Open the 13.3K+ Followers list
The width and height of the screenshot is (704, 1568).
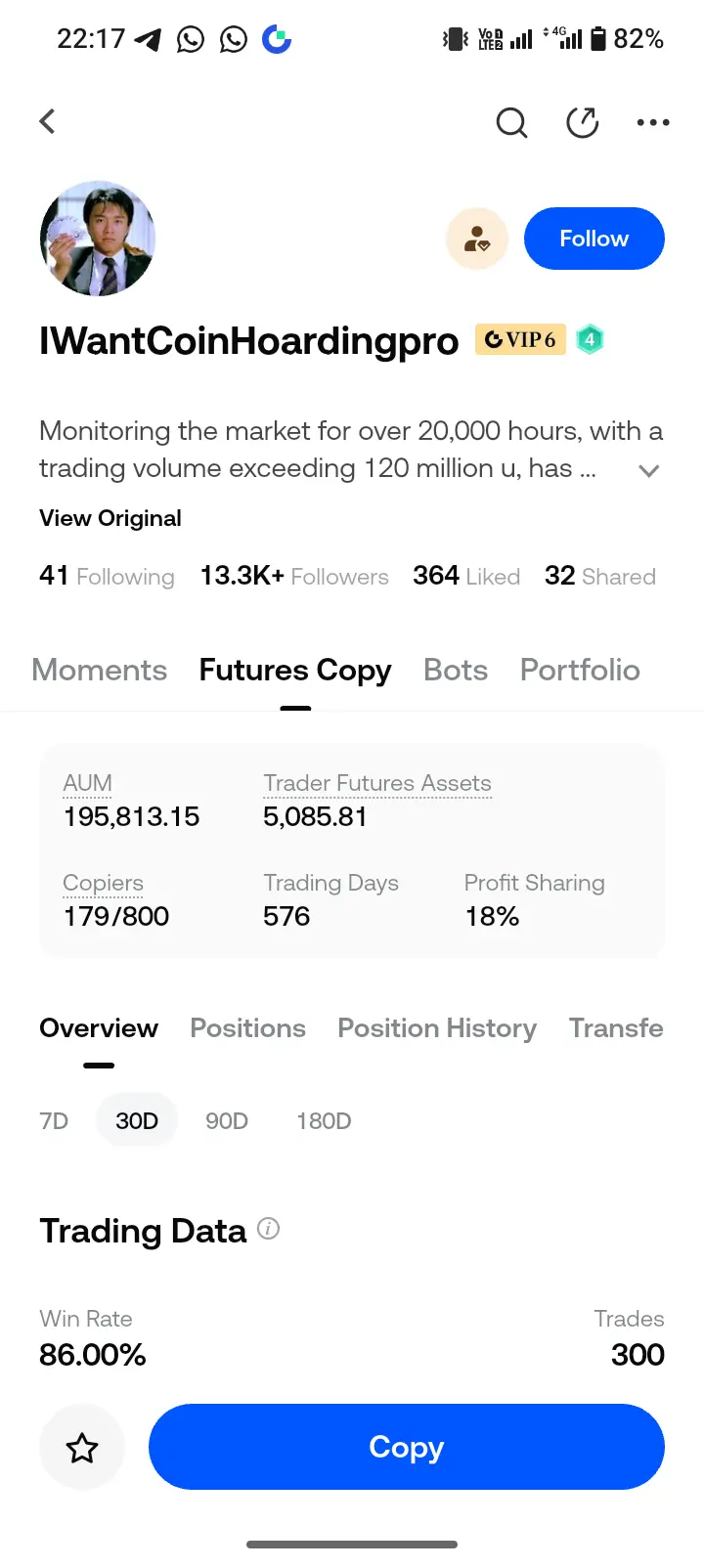click(294, 577)
